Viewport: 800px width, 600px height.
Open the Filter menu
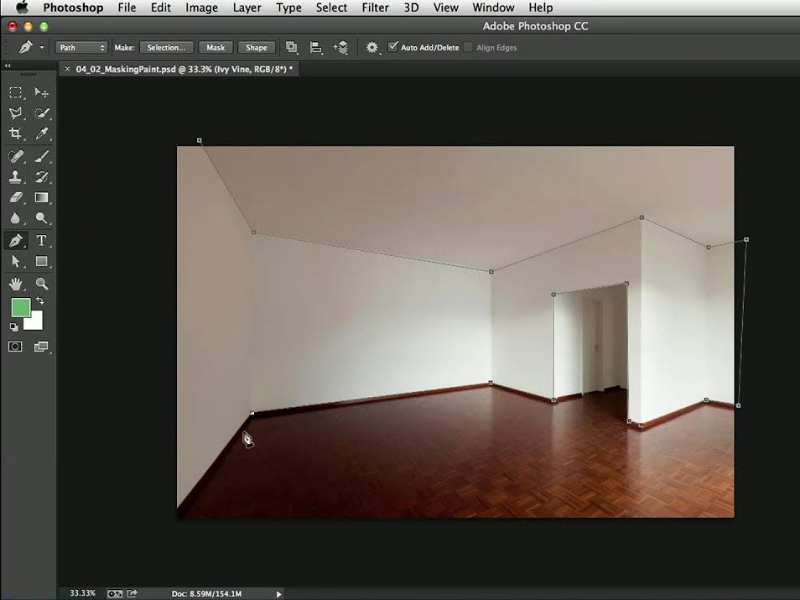375,8
